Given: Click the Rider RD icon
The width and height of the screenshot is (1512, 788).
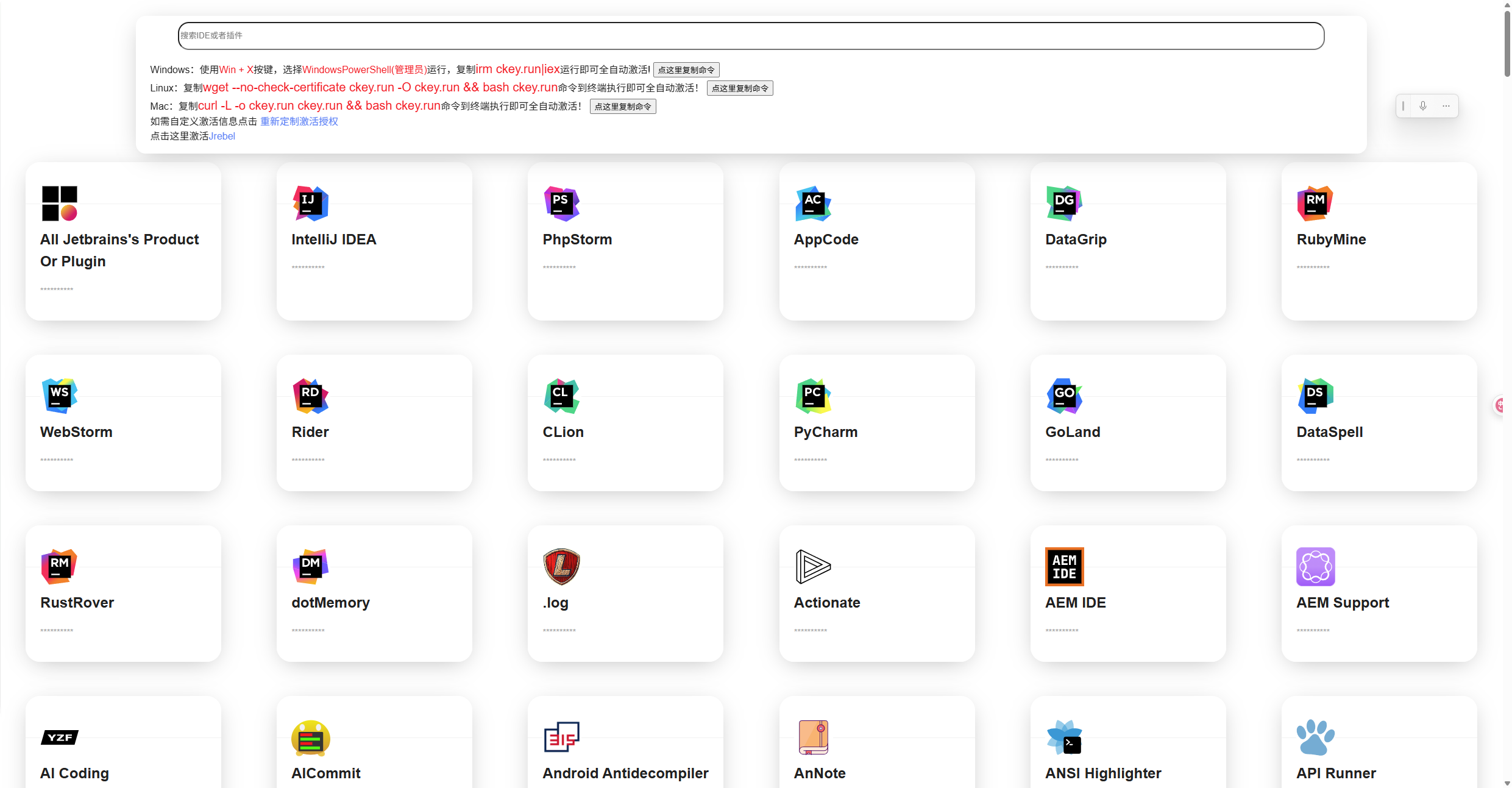Looking at the screenshot, I should [311, 396].
